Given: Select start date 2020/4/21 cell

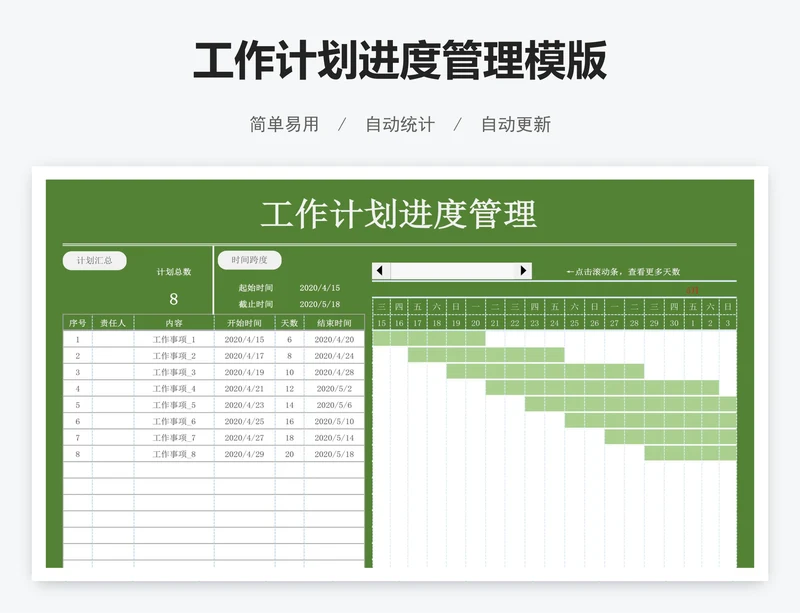Looking at the screenshot, I should pyautogui.click(x=244, y=388).
